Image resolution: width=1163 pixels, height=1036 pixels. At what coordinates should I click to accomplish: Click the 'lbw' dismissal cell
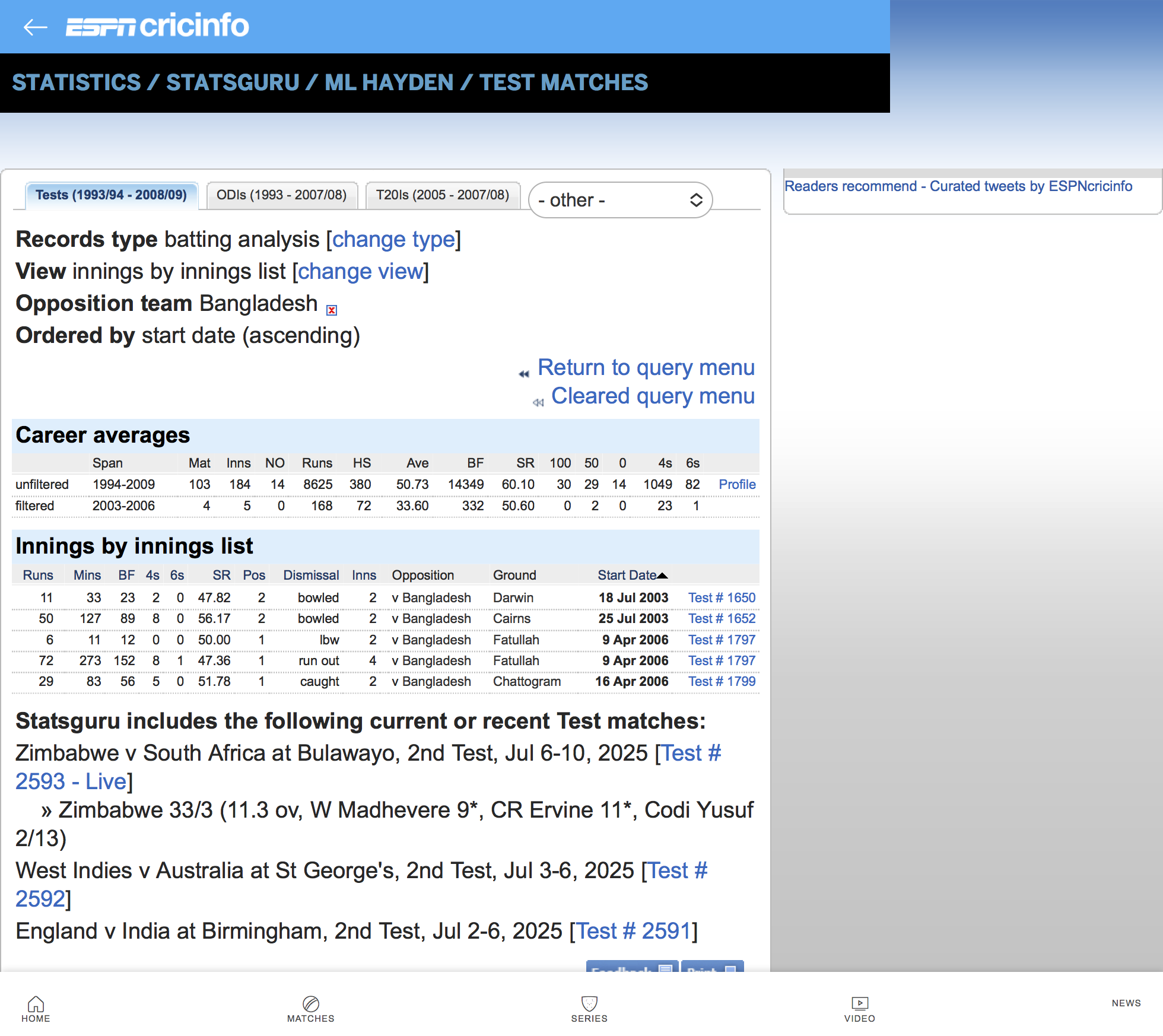329,640
